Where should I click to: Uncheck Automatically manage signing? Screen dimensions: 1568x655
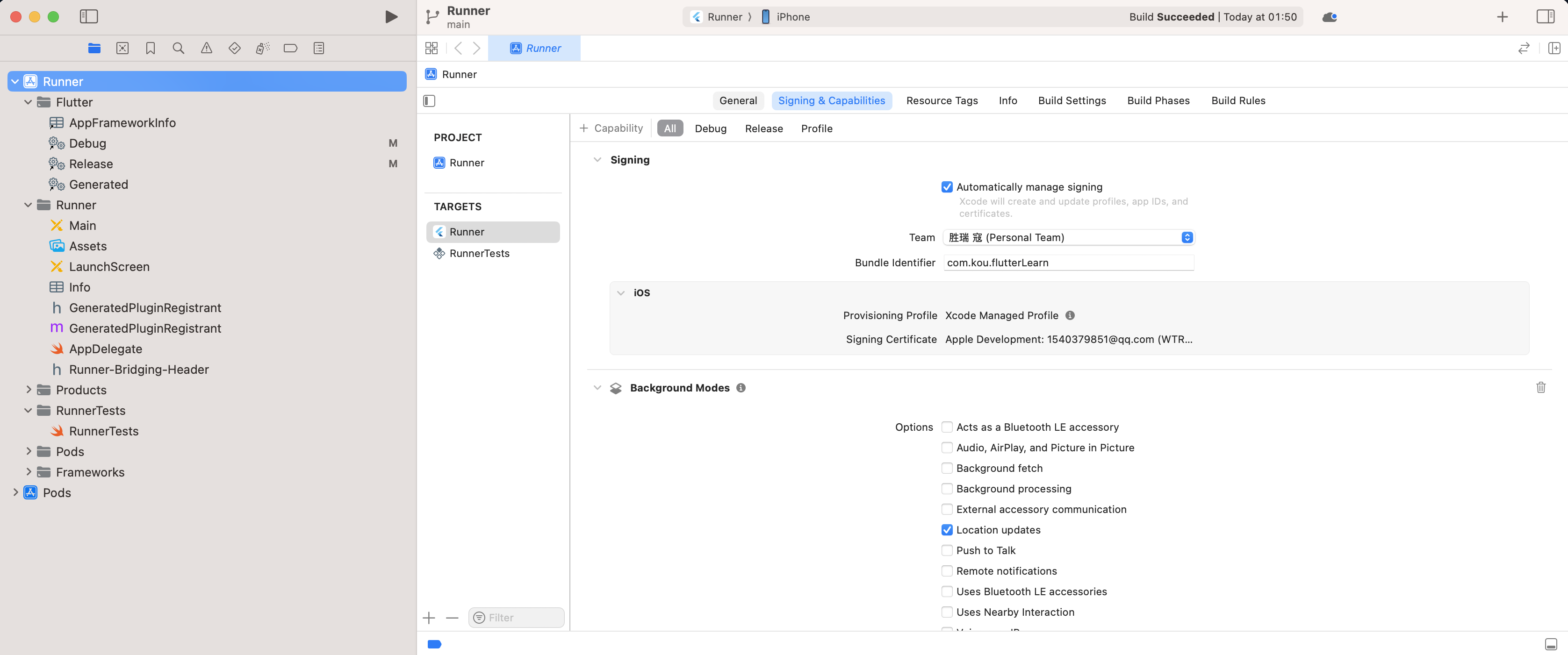947,187
